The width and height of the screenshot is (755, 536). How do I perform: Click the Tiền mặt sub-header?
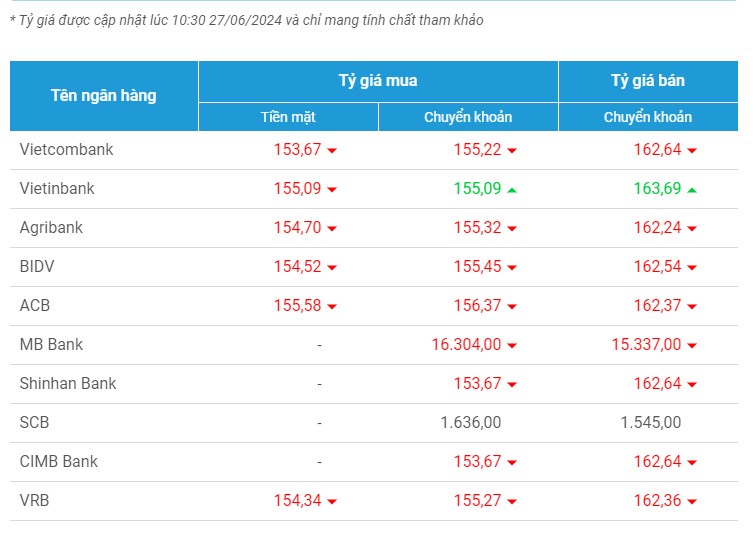point(288,117)
